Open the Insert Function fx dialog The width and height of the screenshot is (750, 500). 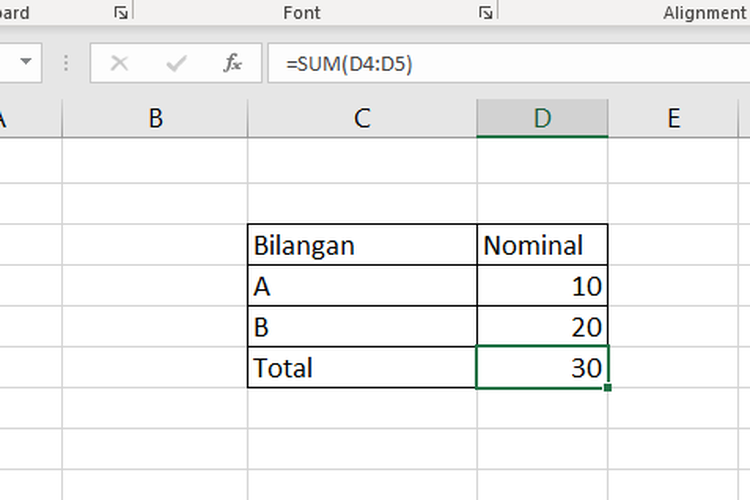(x=232, y=63)
